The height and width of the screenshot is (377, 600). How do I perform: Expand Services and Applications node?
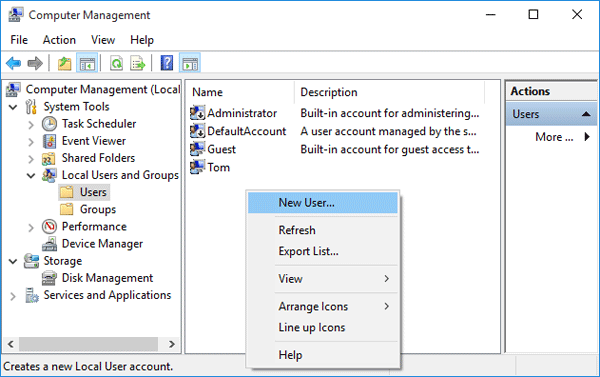(13, 296)
